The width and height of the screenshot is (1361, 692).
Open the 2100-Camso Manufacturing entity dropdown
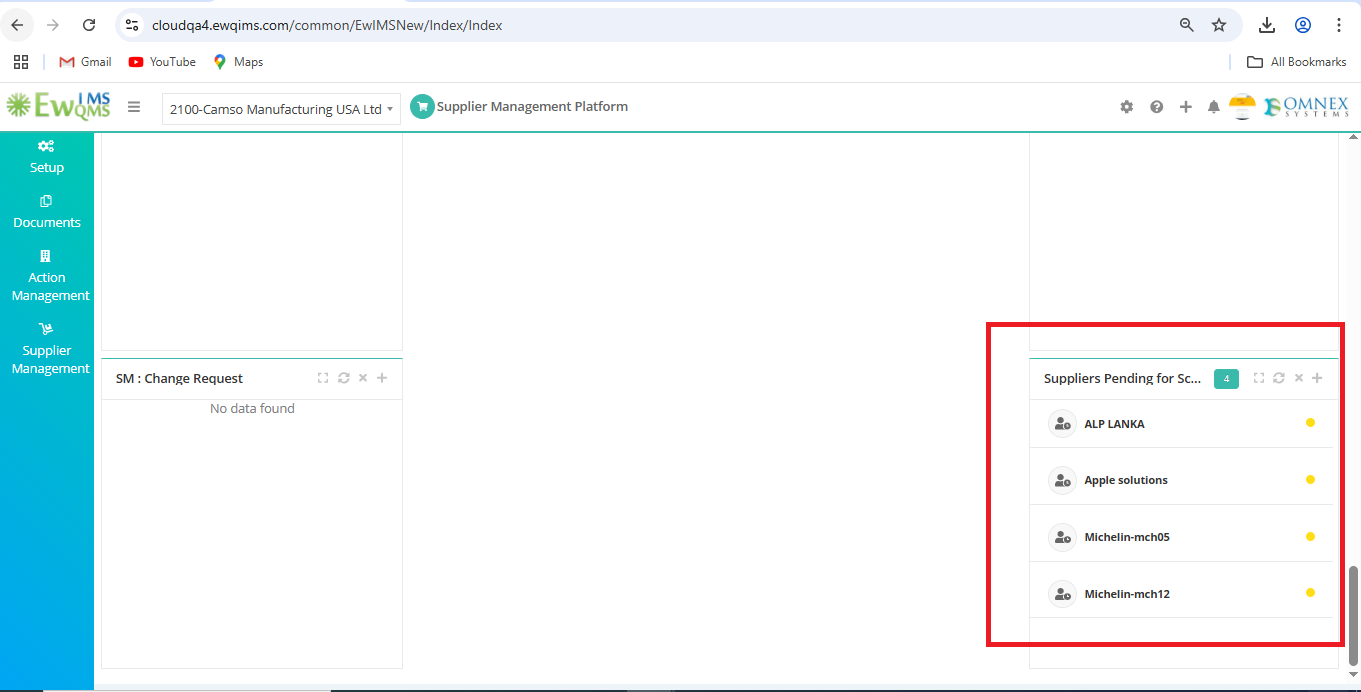(281, 109)
